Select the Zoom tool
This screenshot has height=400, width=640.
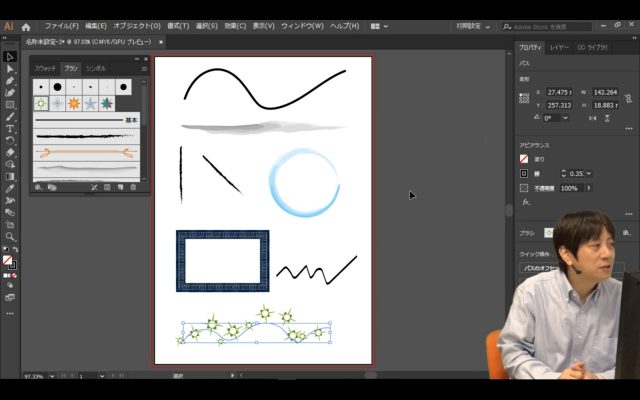coord(10,236)
